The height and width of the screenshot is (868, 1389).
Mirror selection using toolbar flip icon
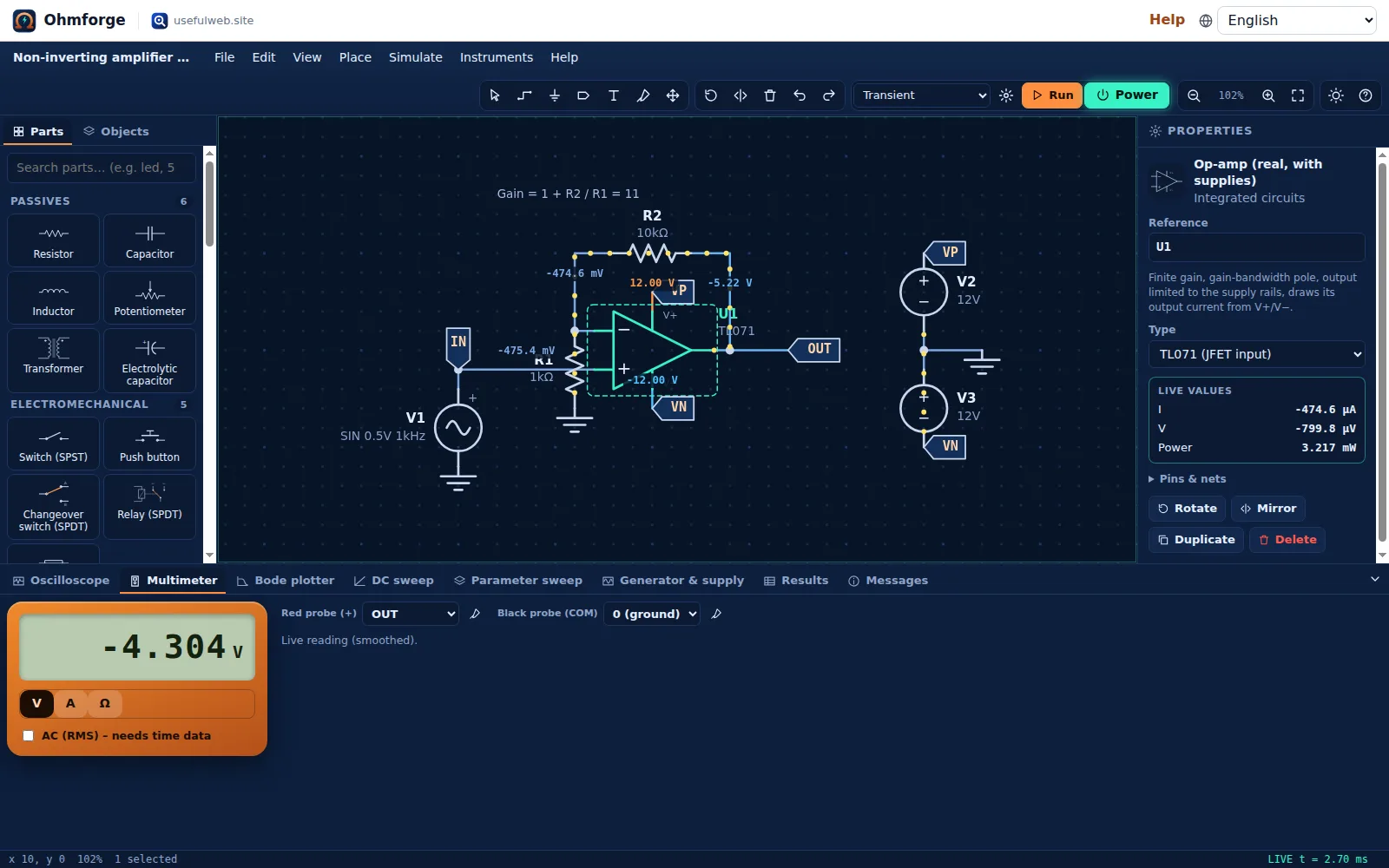[x=740, y=95]
